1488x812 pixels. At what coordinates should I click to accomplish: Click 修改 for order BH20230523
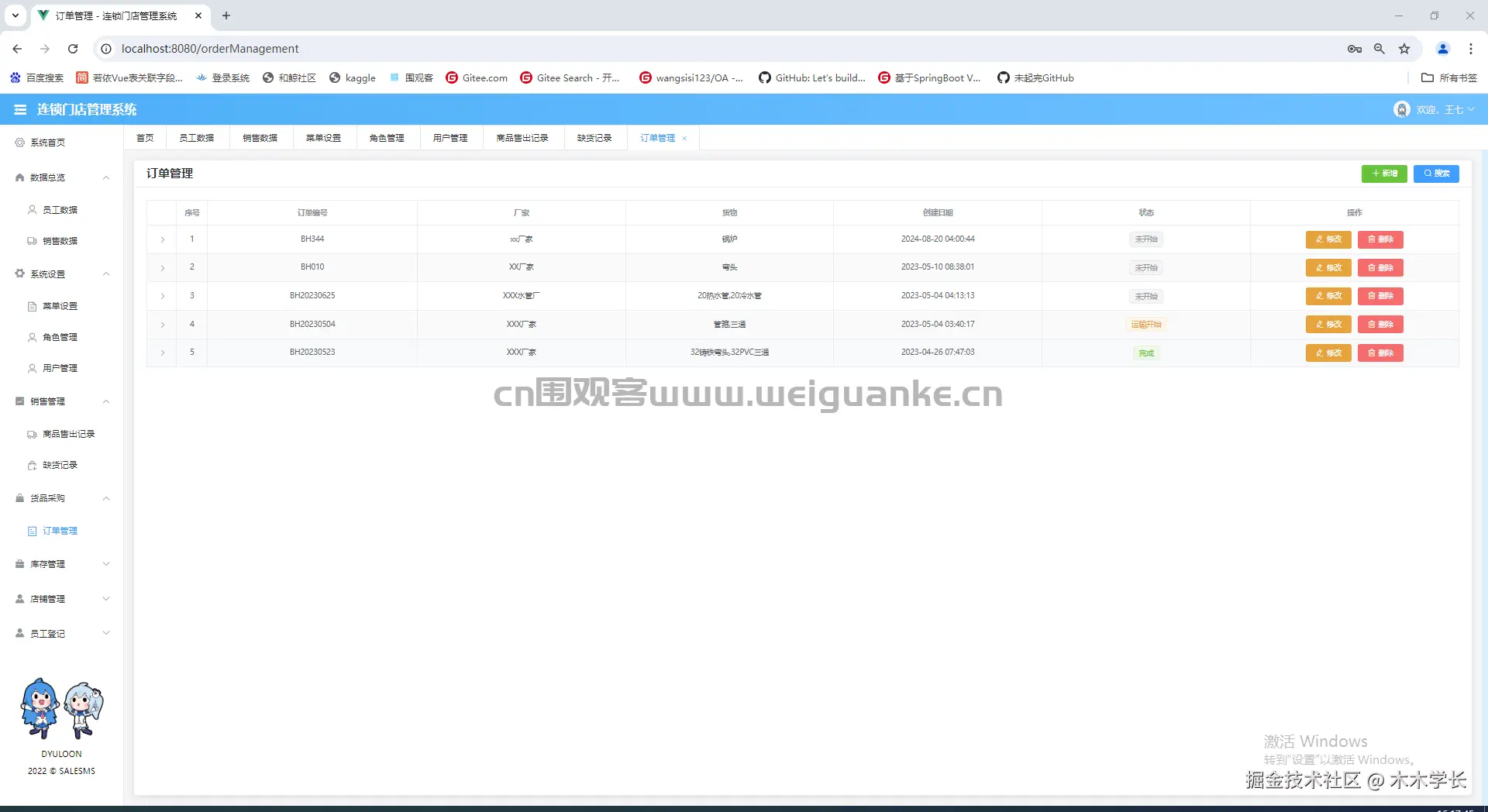coord(1328,353)
